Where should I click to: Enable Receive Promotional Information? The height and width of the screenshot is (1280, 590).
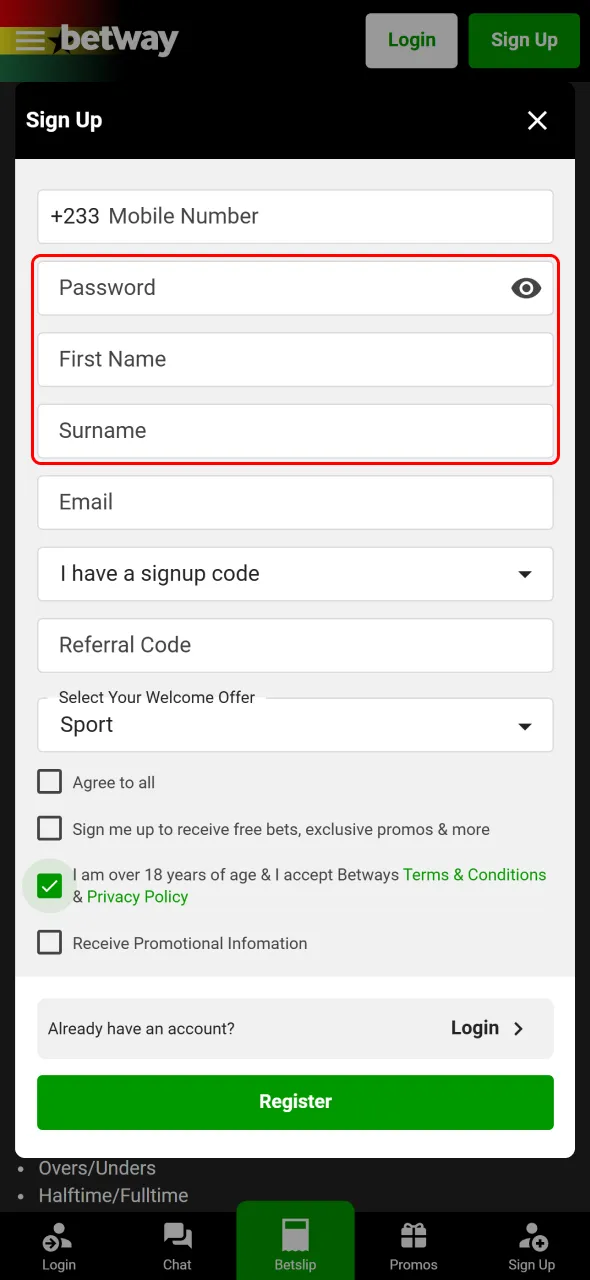pyautogui.click(x=49, y=942)
